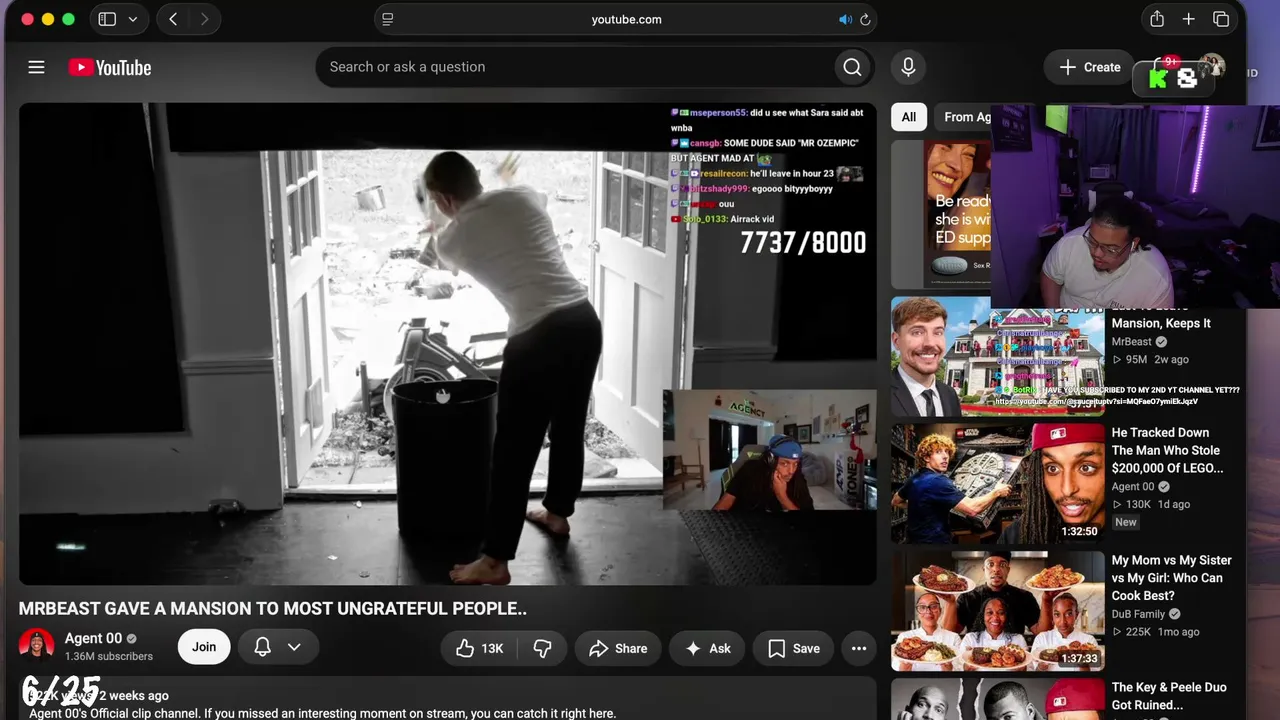Open the LEGO theft video thumbnail

(x=998, y=484)
